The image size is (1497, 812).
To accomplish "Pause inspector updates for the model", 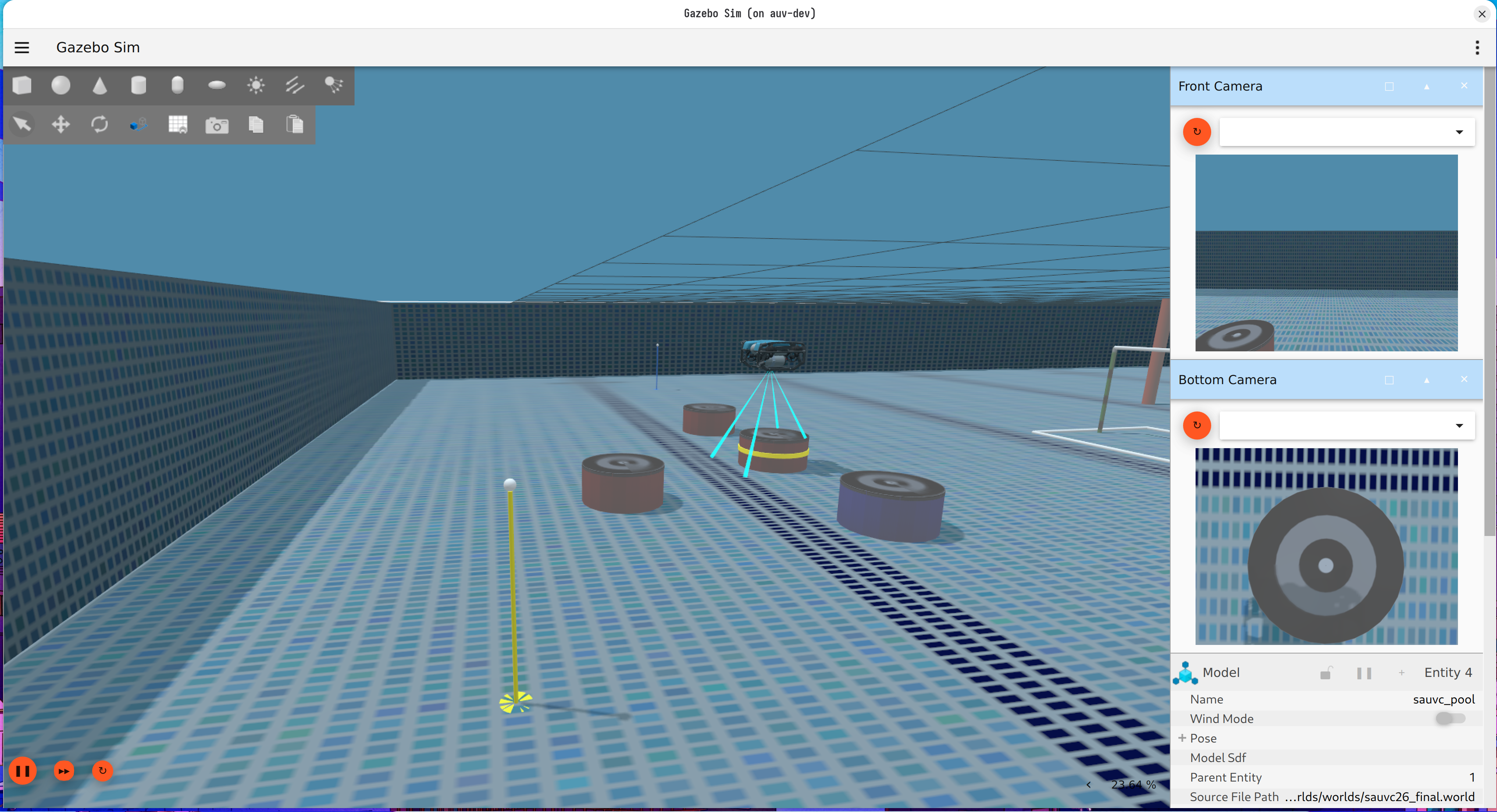I will pyautogui.click(x=1363, y=673).
